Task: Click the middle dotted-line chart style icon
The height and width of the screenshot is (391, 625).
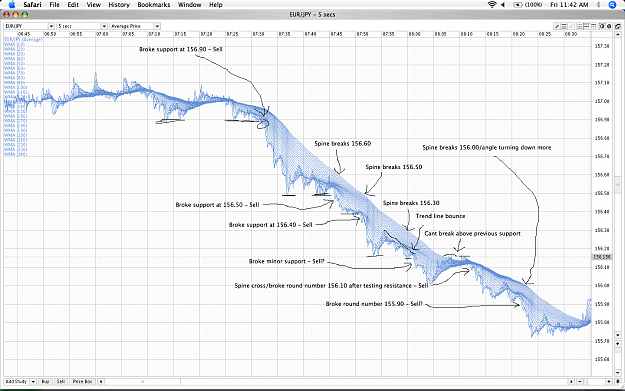Action: 586,26
